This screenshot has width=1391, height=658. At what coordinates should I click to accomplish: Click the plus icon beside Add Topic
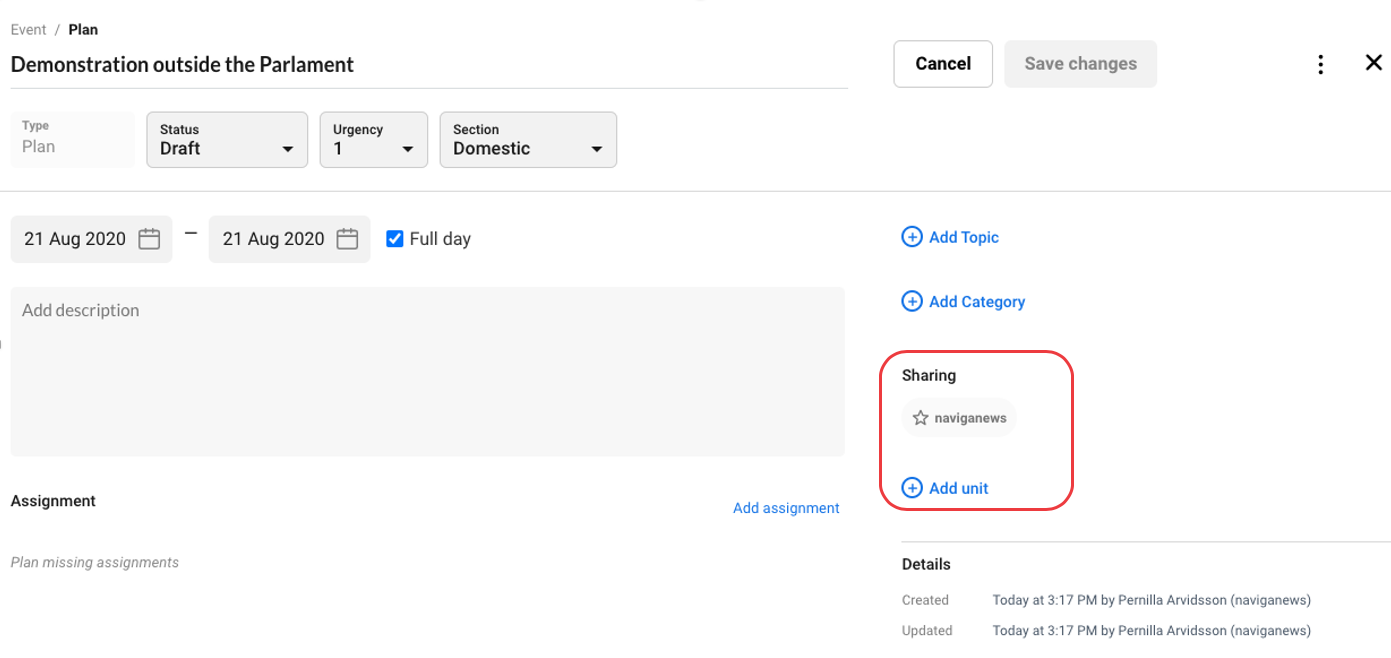click(912, 237)
